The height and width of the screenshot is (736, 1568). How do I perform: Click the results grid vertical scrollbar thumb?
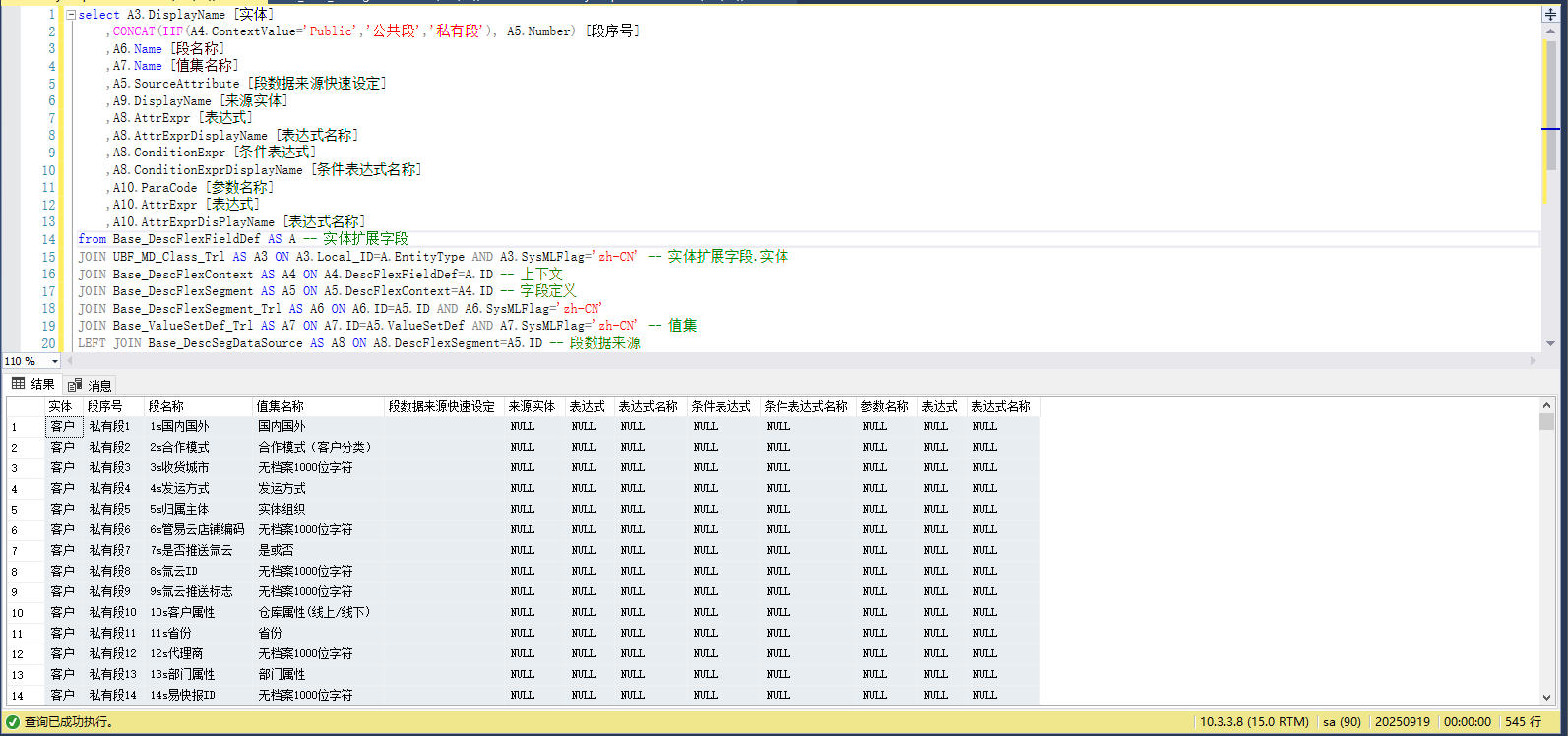pos(1546,421)
